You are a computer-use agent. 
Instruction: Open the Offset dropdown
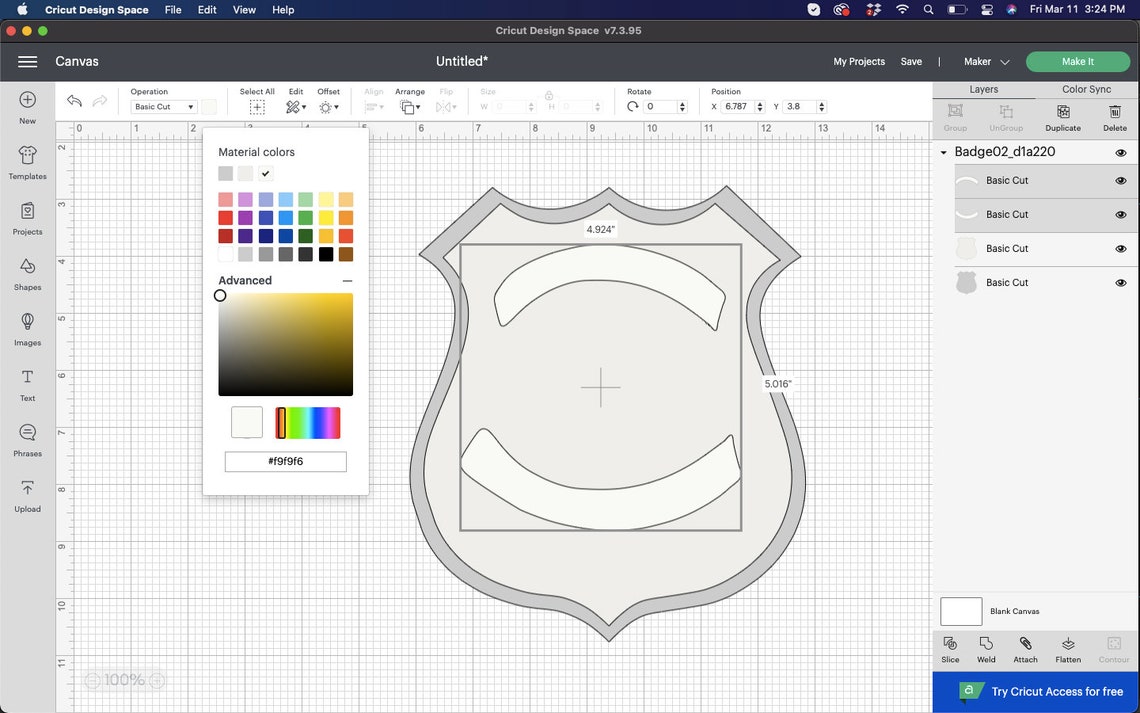pos(329,107)
